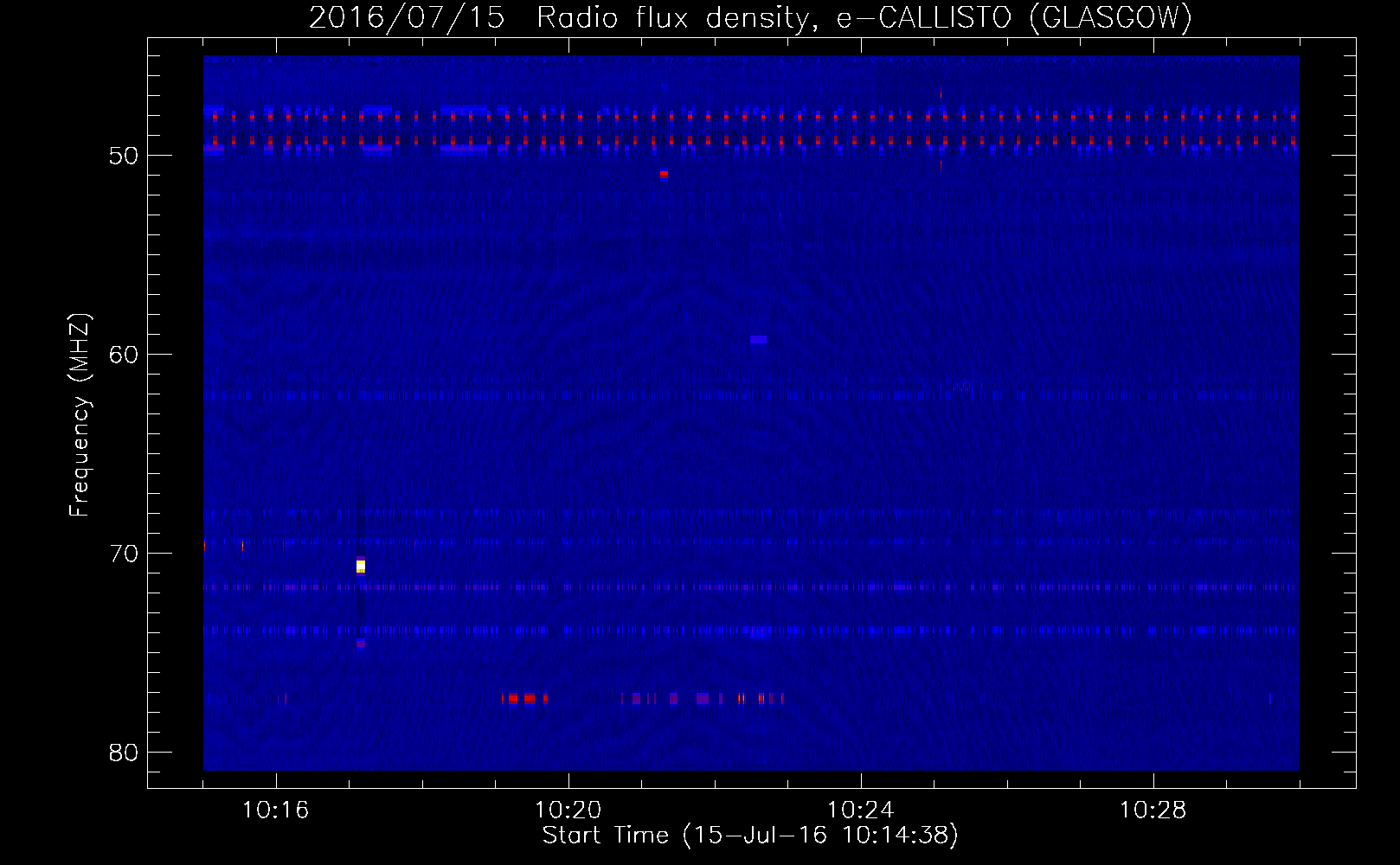Screen dimensions: 1400x865
Task: Click the 60 MHz frequency tick label
Action: 124,355
